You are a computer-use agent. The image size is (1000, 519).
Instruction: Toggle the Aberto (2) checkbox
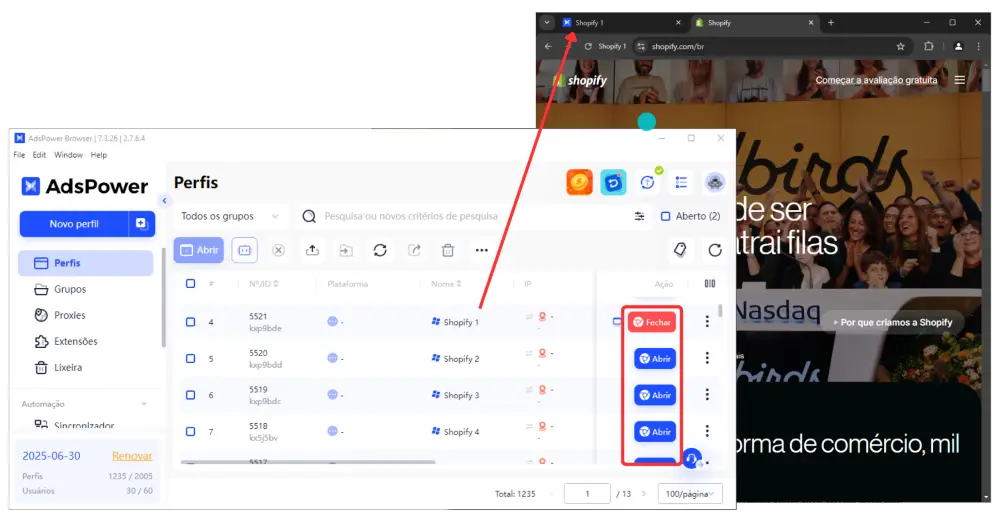[x=665, y=216]
